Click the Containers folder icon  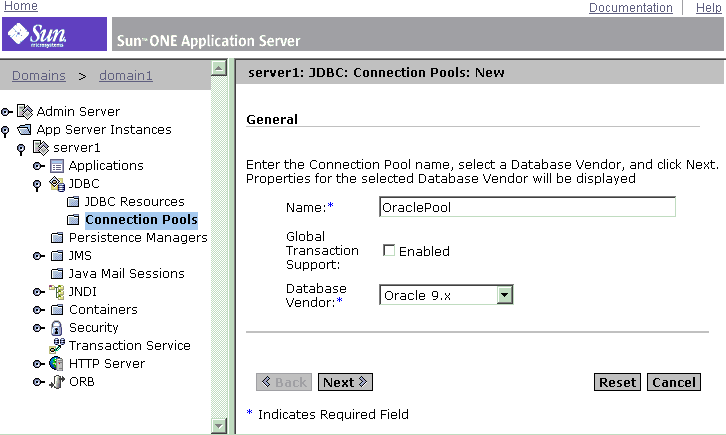tap(56, 310)
